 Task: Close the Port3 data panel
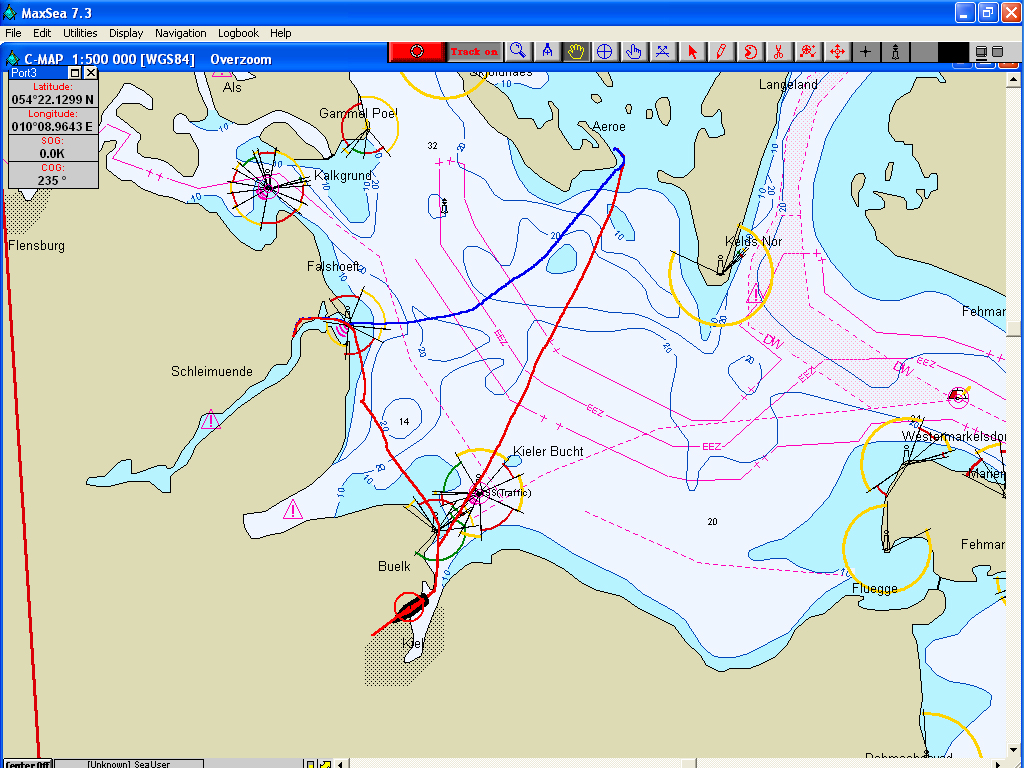pyautogui.click(x=91, y=72)
